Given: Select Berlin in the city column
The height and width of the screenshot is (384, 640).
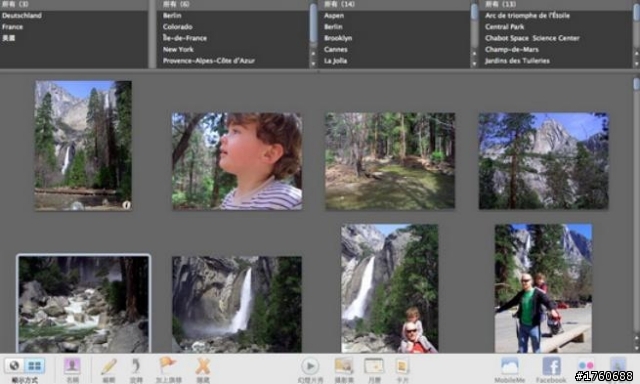Looking at the screenshot, I should 333,27.
